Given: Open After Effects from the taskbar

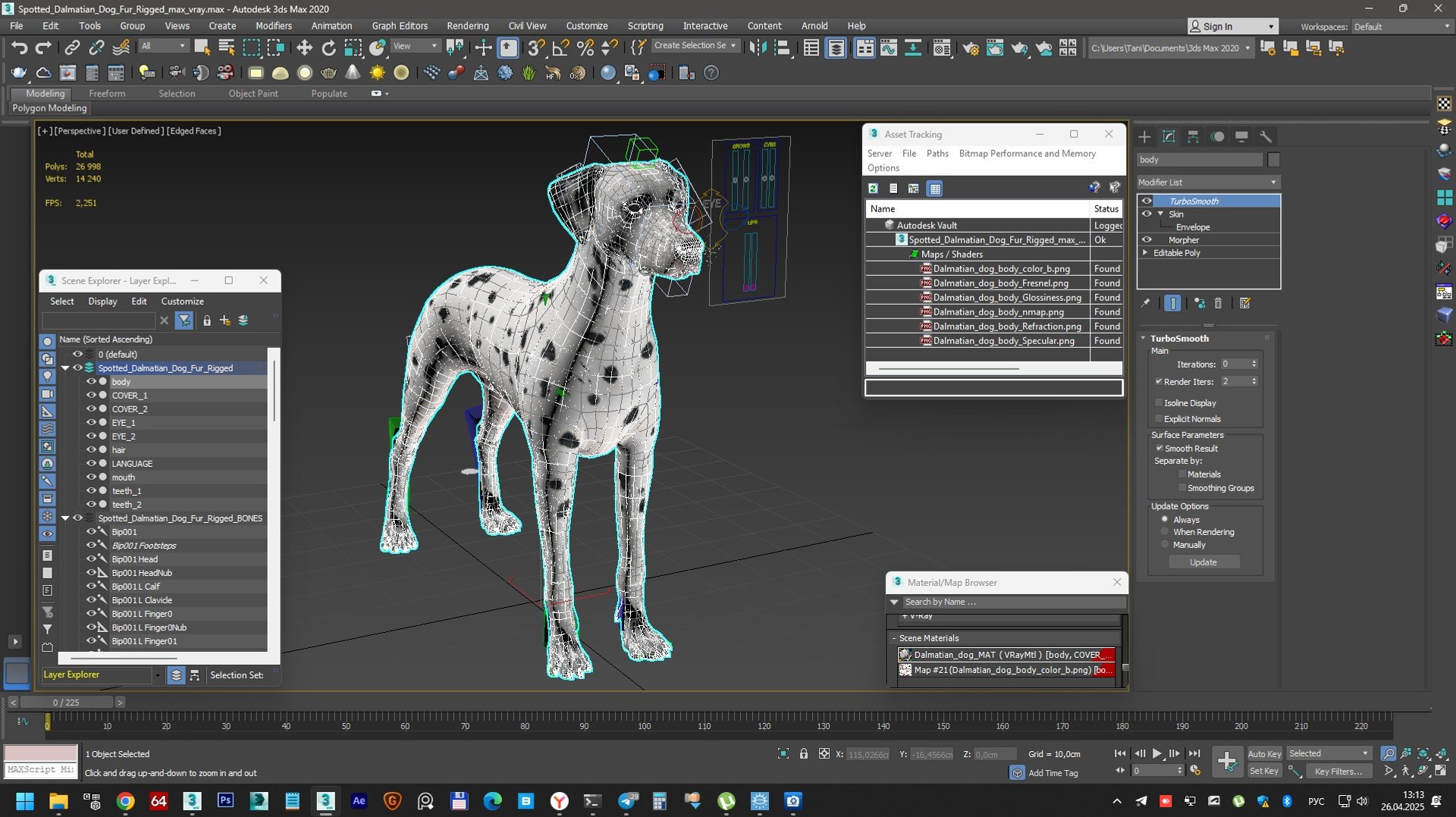Looking at the screenshot, I should coord(359,801).
